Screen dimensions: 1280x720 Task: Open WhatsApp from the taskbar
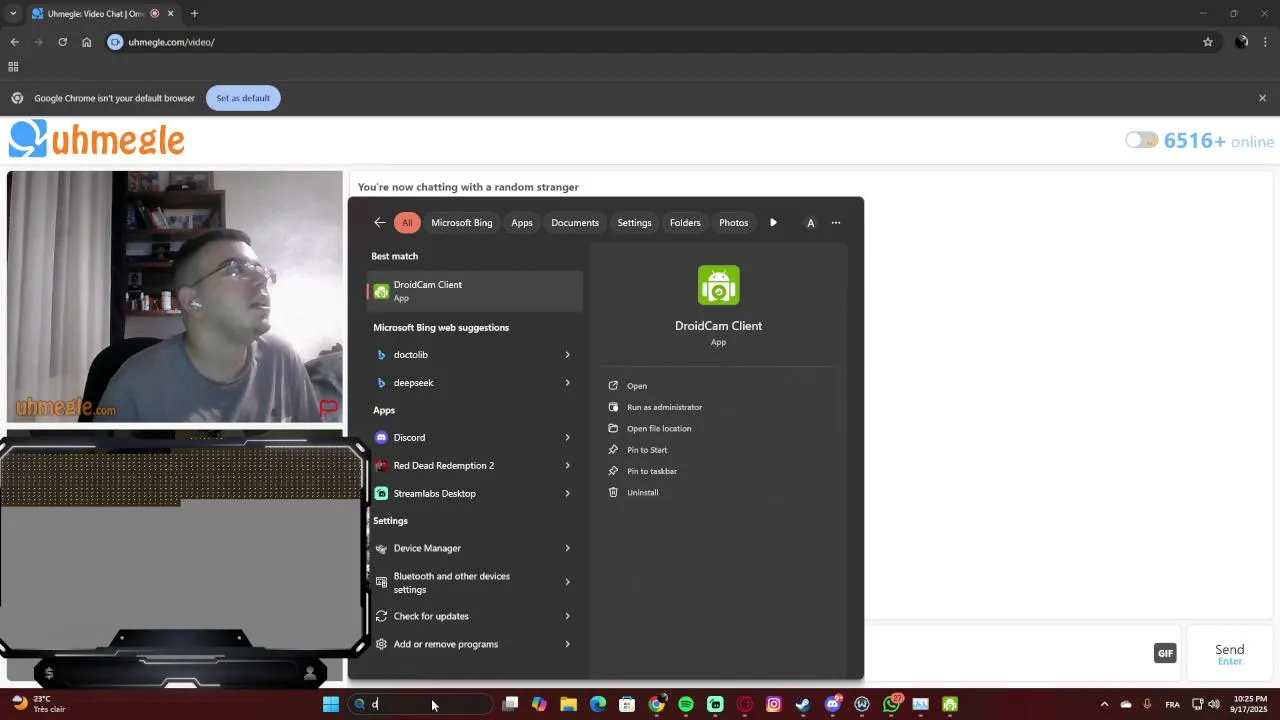(891, 704)
